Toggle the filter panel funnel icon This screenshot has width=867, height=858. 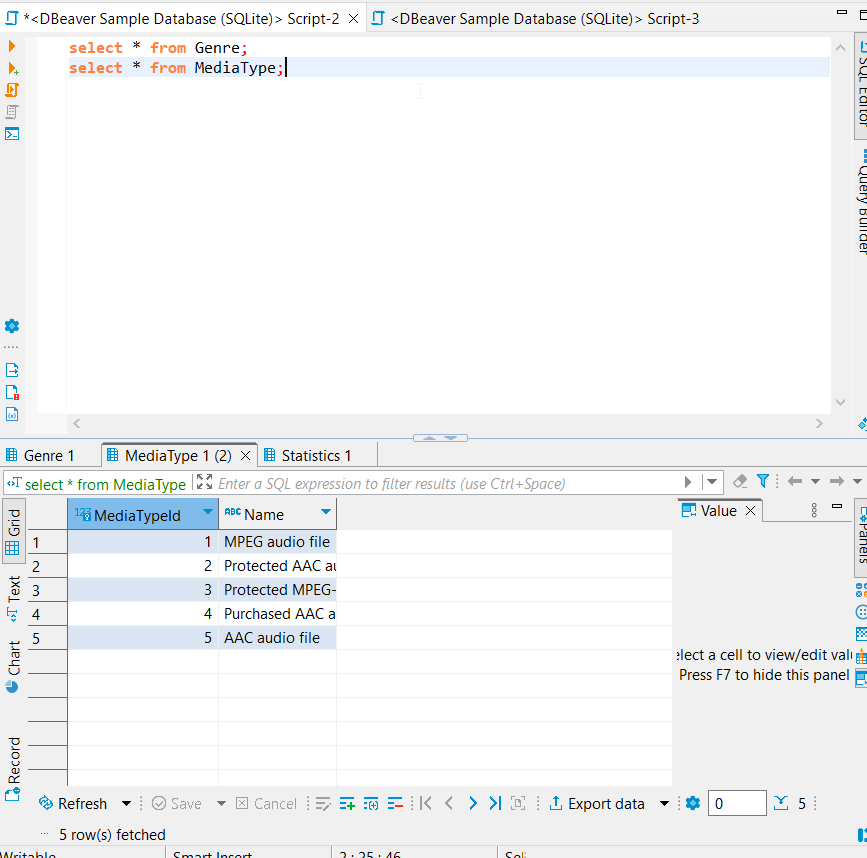[763, 480]
